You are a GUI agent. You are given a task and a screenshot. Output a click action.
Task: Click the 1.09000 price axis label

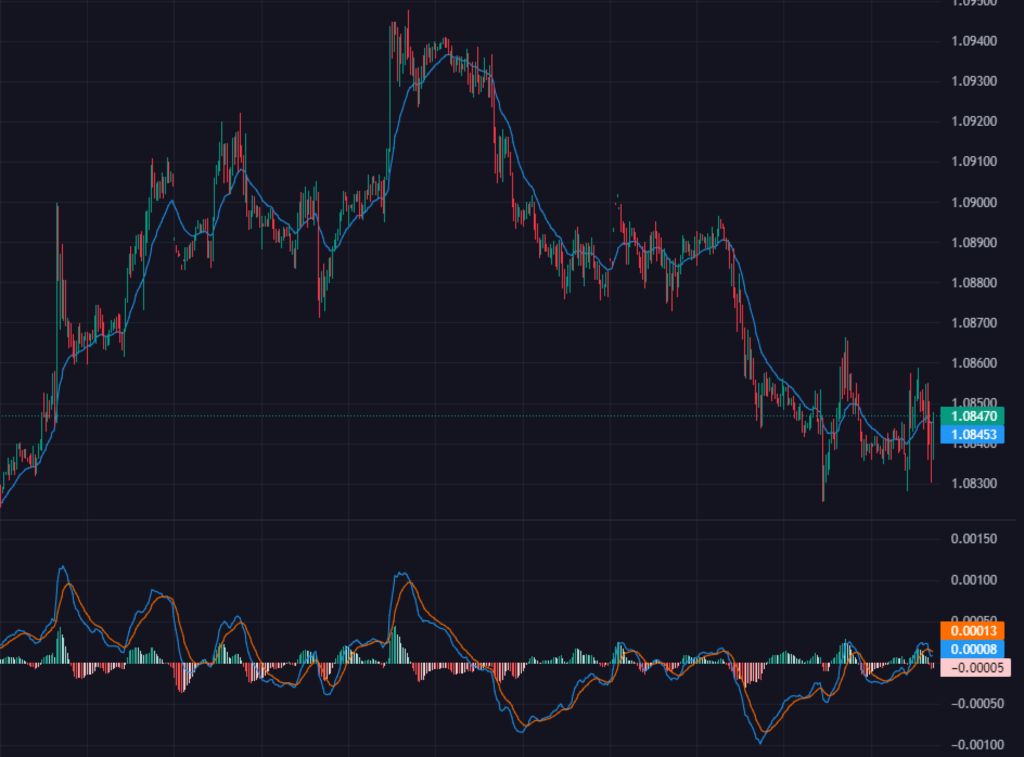973,202
